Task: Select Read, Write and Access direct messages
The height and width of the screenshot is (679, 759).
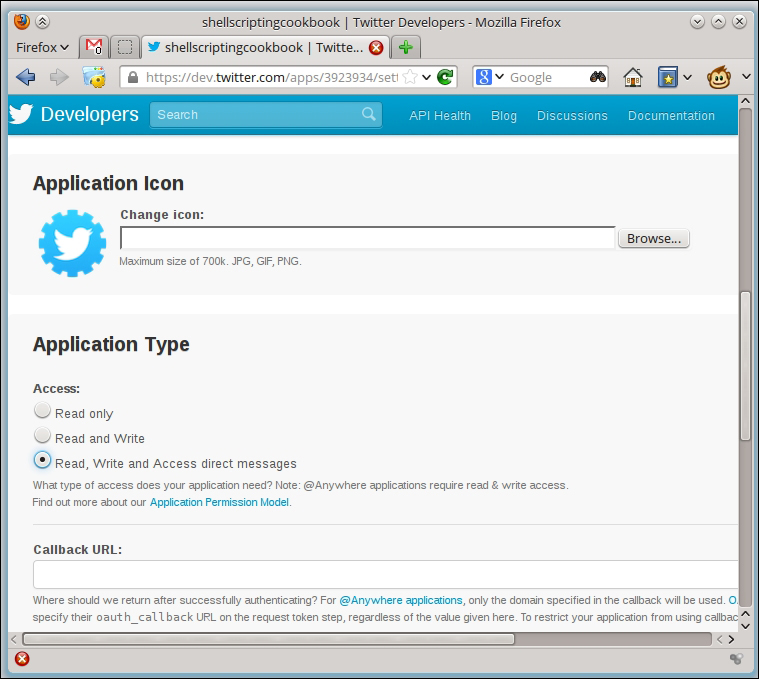Action: click(x=43, y=460)
